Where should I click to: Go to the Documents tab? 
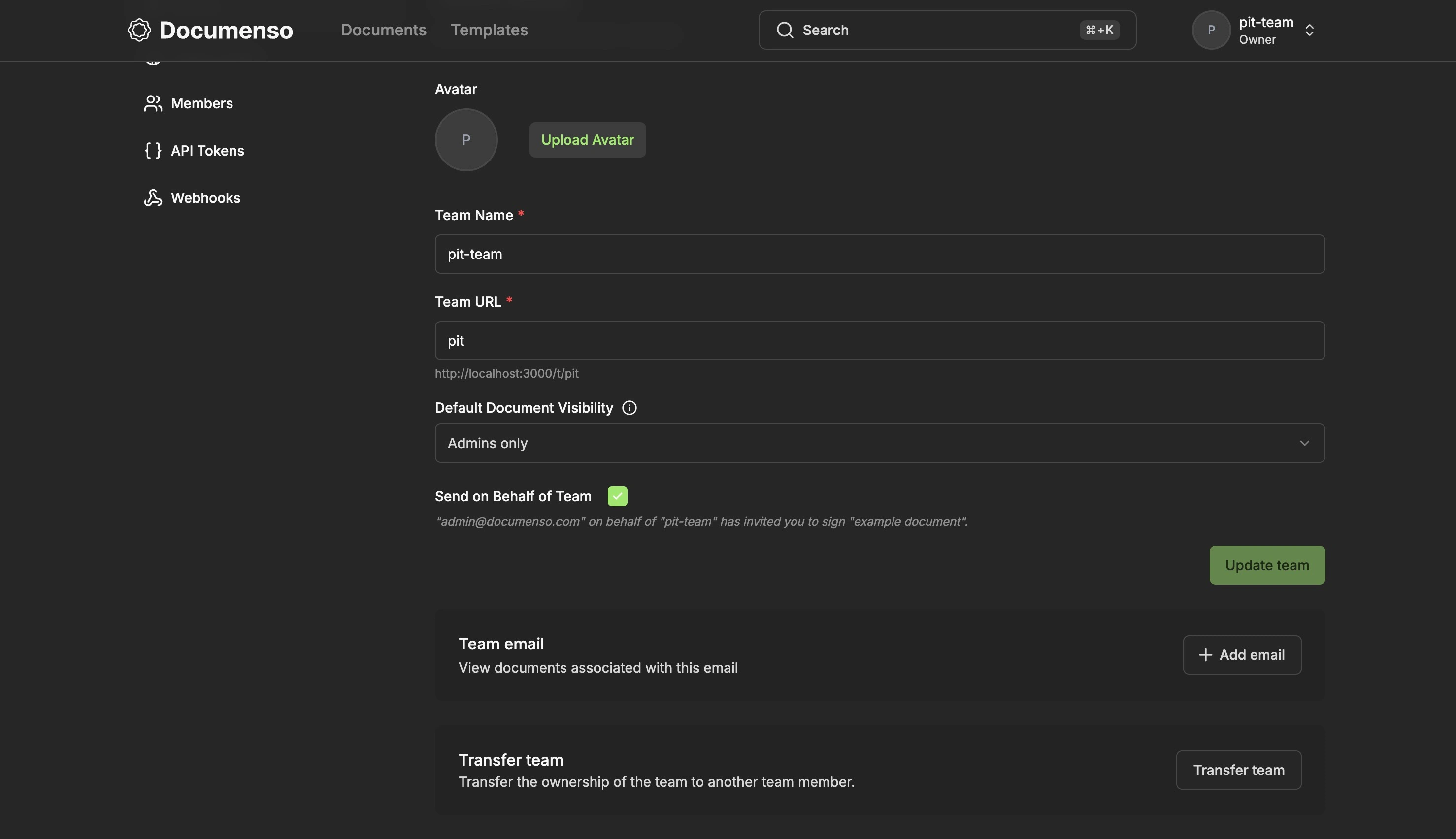point(383,30)
